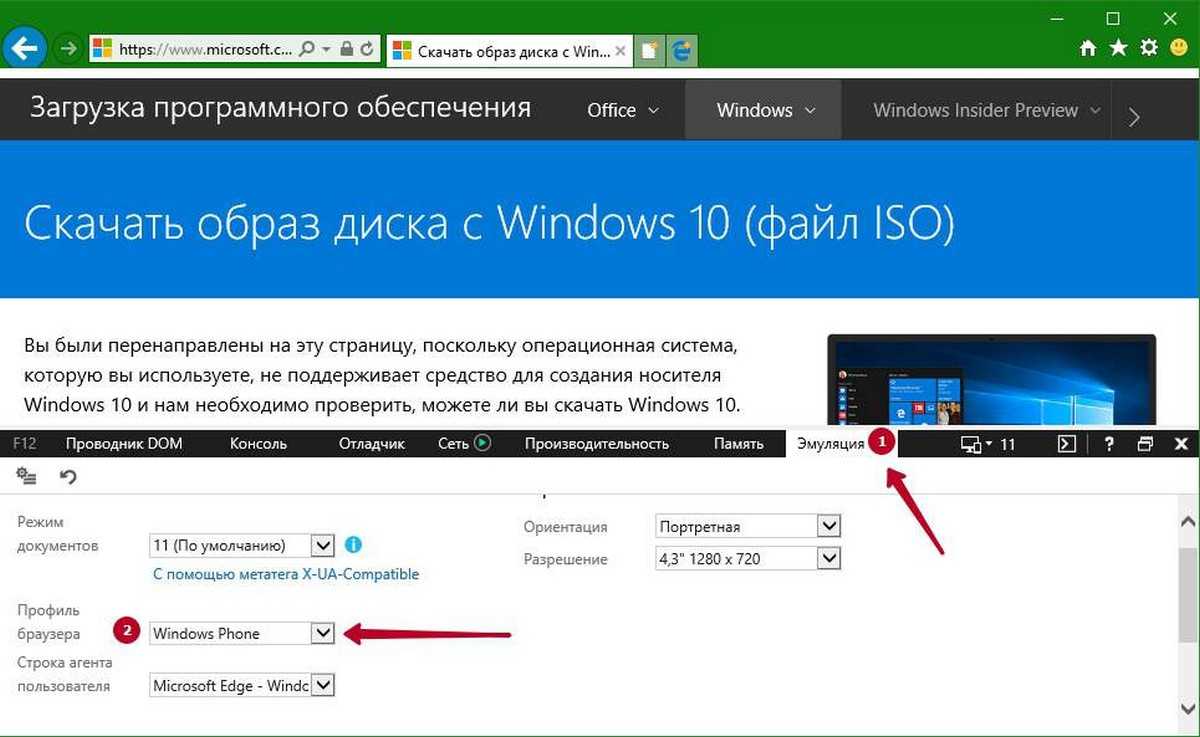Click the Forward navigation arrow
The width and height of the screenshot is (1200, 737).
(x=67, y=48)
